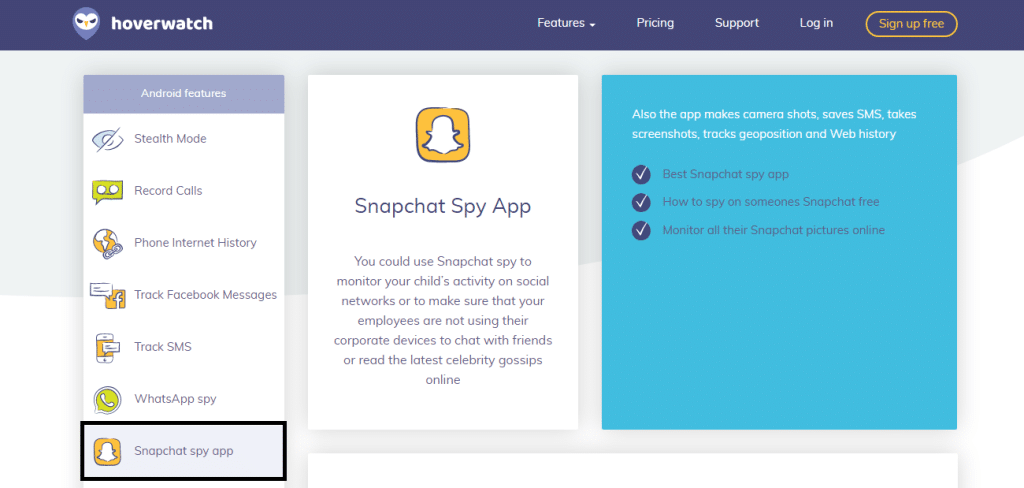Open the Track SMS feature link

coord(163,347)
